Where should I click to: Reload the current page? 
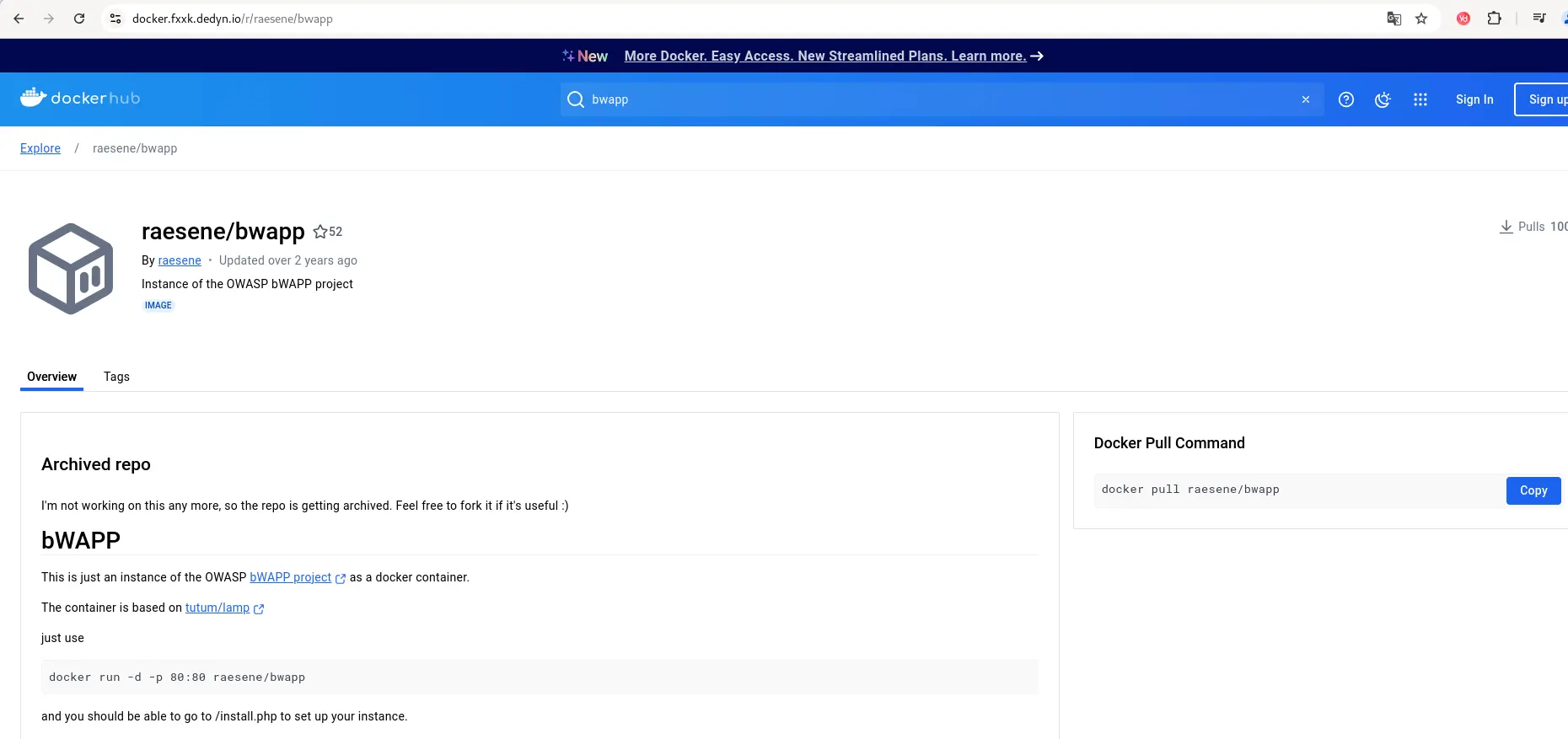pyautogui.click(x=79, y=19)
